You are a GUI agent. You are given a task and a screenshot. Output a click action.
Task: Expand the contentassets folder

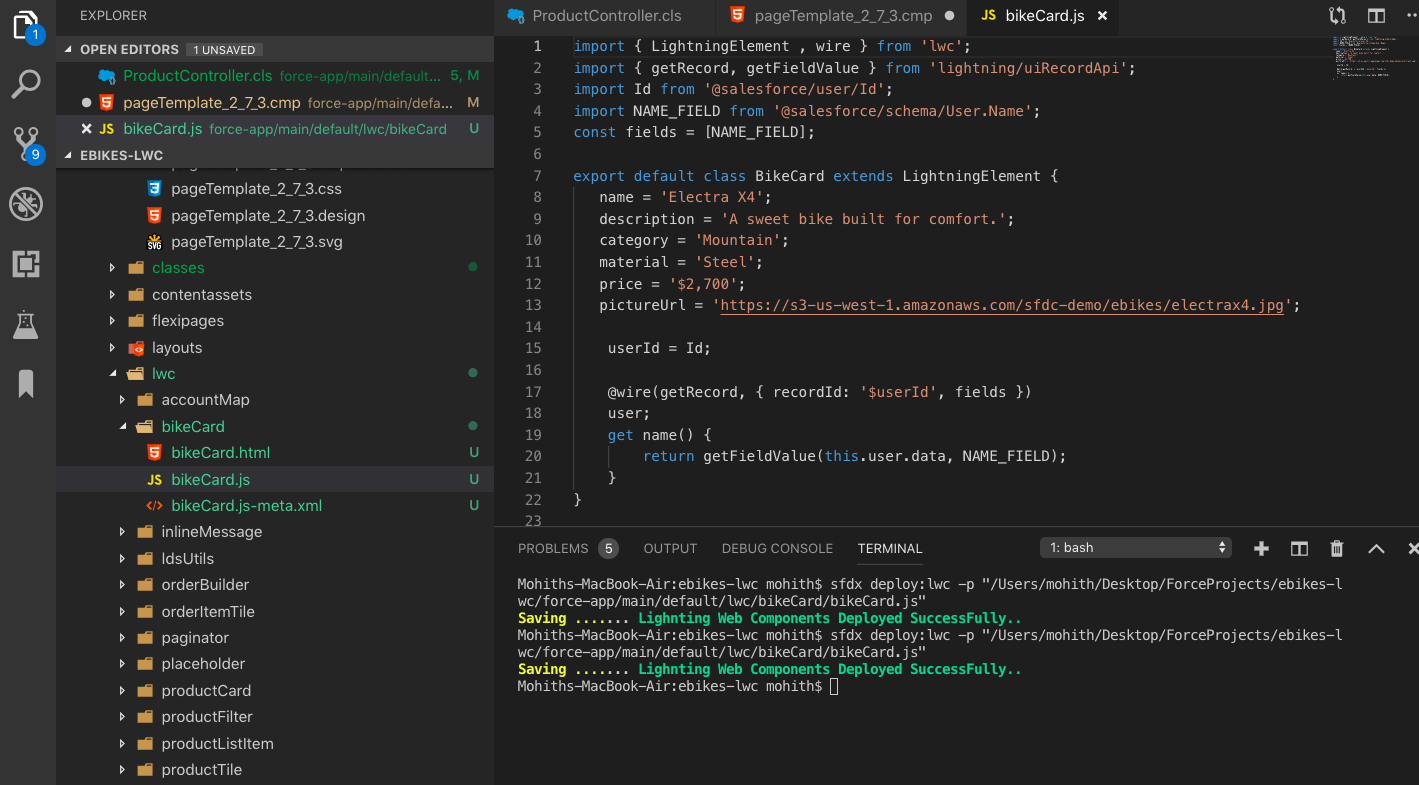(114, 295)
